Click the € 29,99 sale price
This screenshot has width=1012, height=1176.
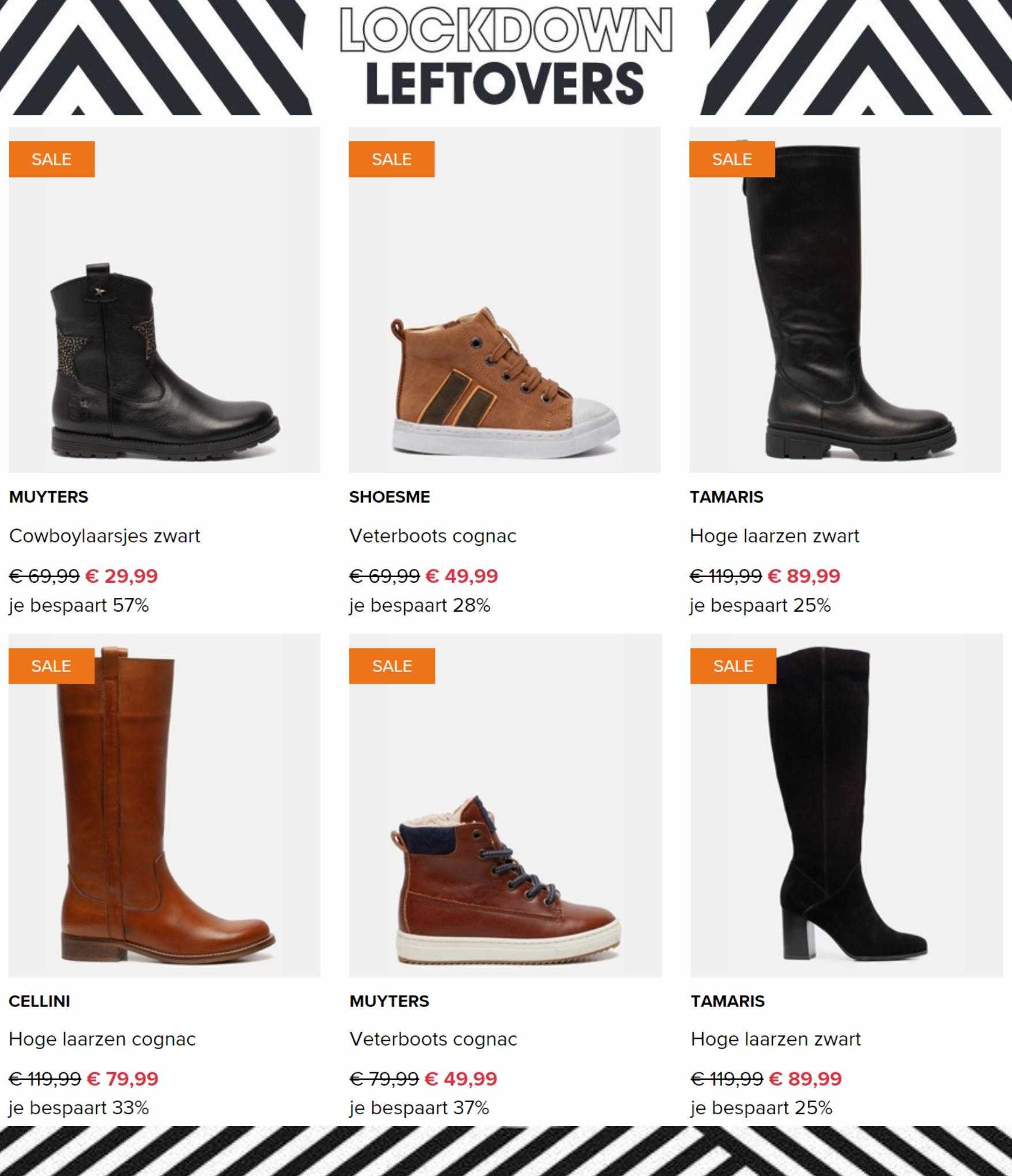click(x=122, y=576)
